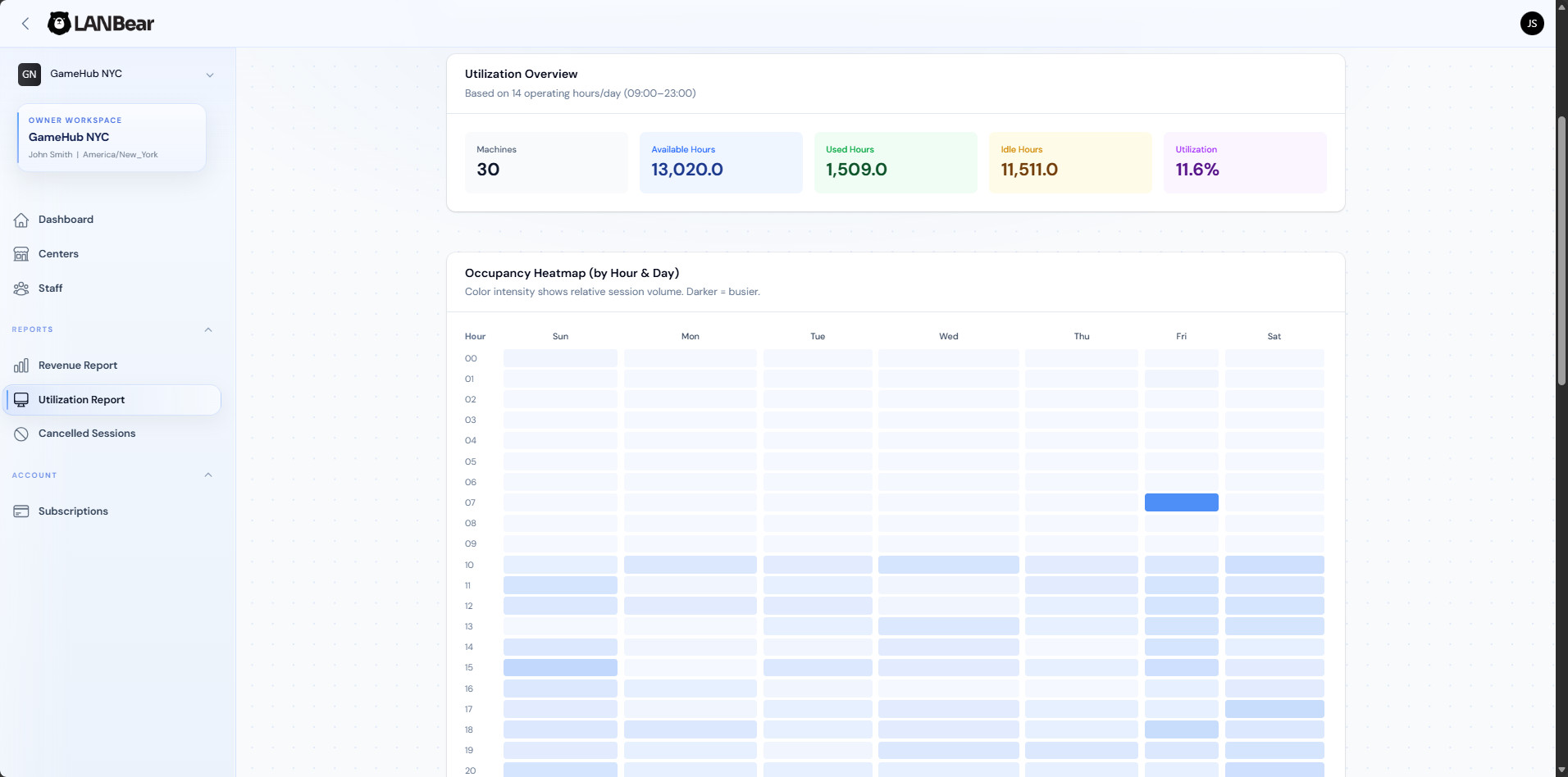Click the Dashboard house icon
The width and height of the screenshot is (1568, 777).
[21, 220]
